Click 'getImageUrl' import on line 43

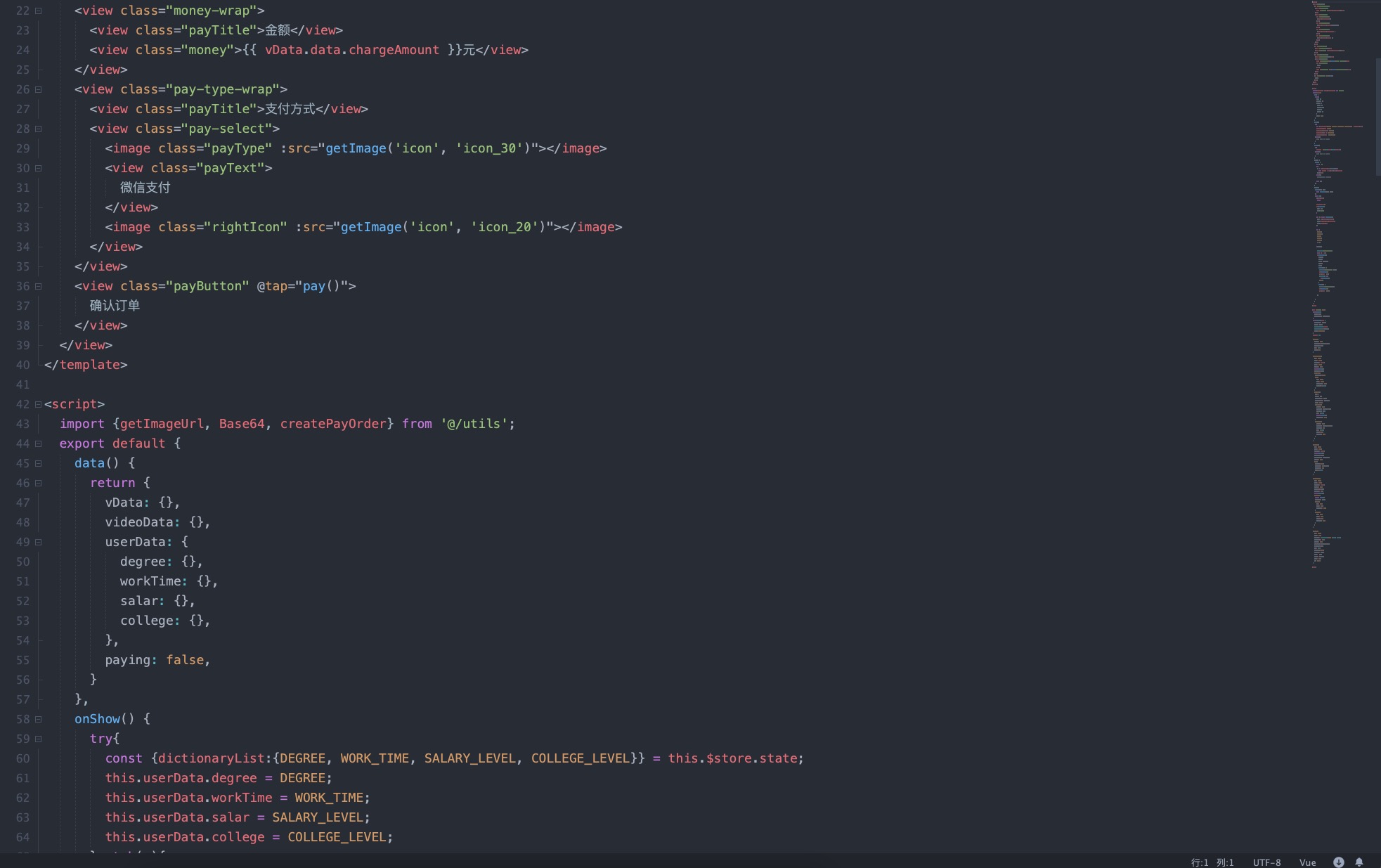[x=162, y=424]
